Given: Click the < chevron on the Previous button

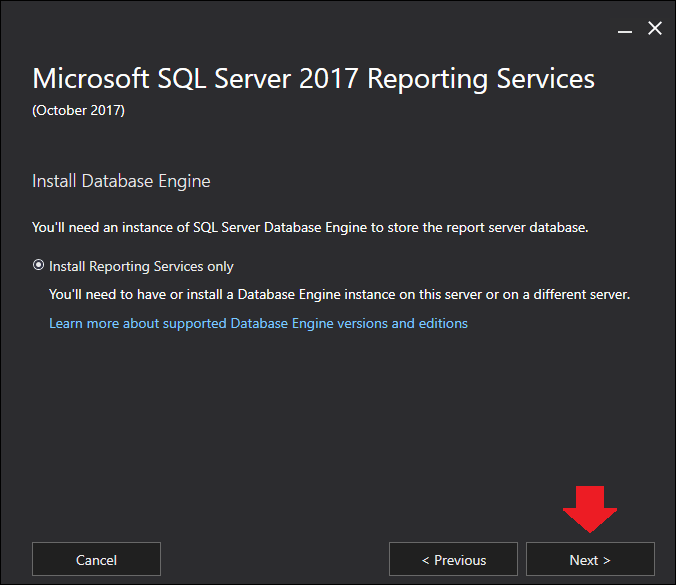Looking at the screenshot, I should (426, 560).
